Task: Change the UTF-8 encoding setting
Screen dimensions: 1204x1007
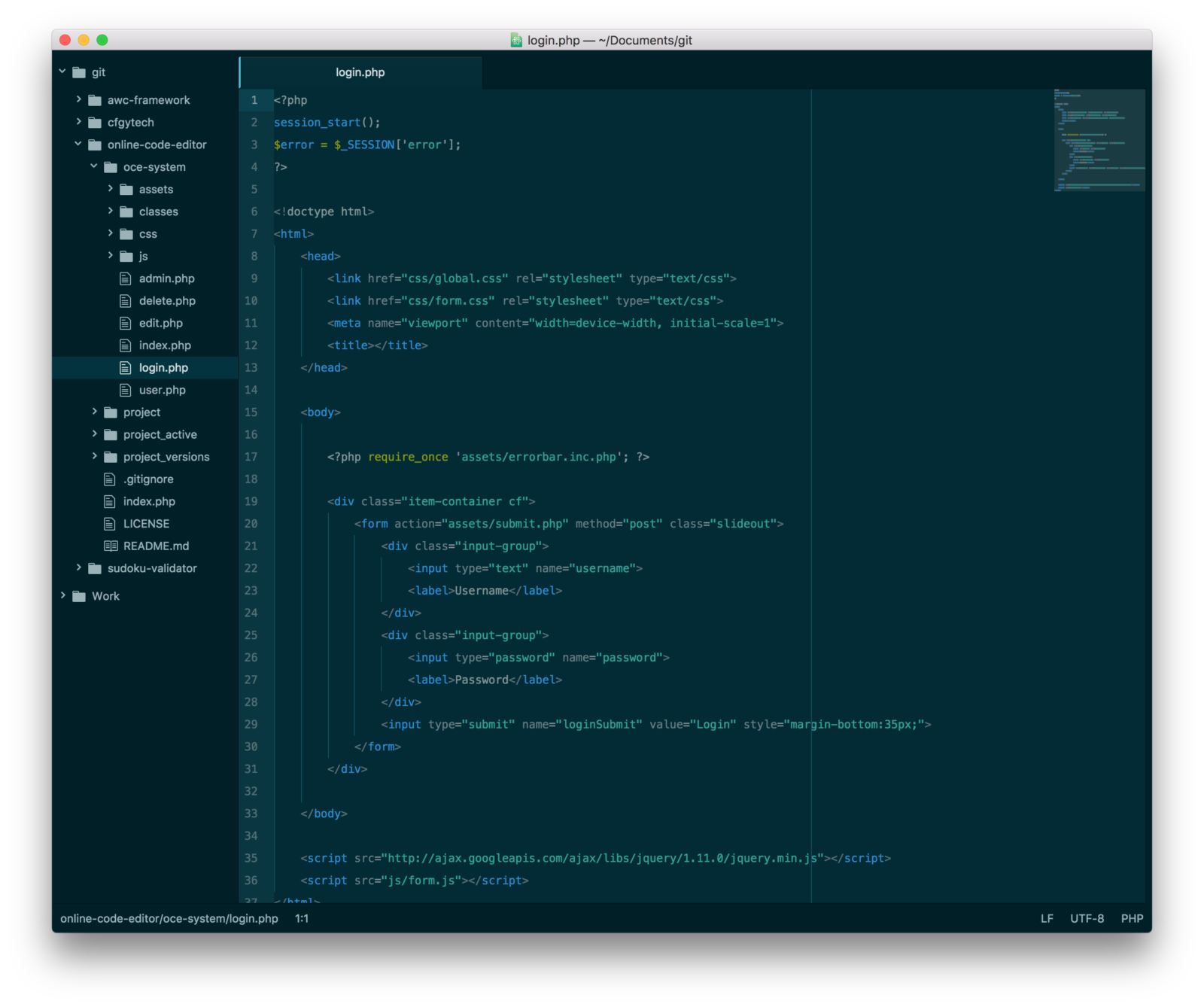Action: tap(1087, 918)
